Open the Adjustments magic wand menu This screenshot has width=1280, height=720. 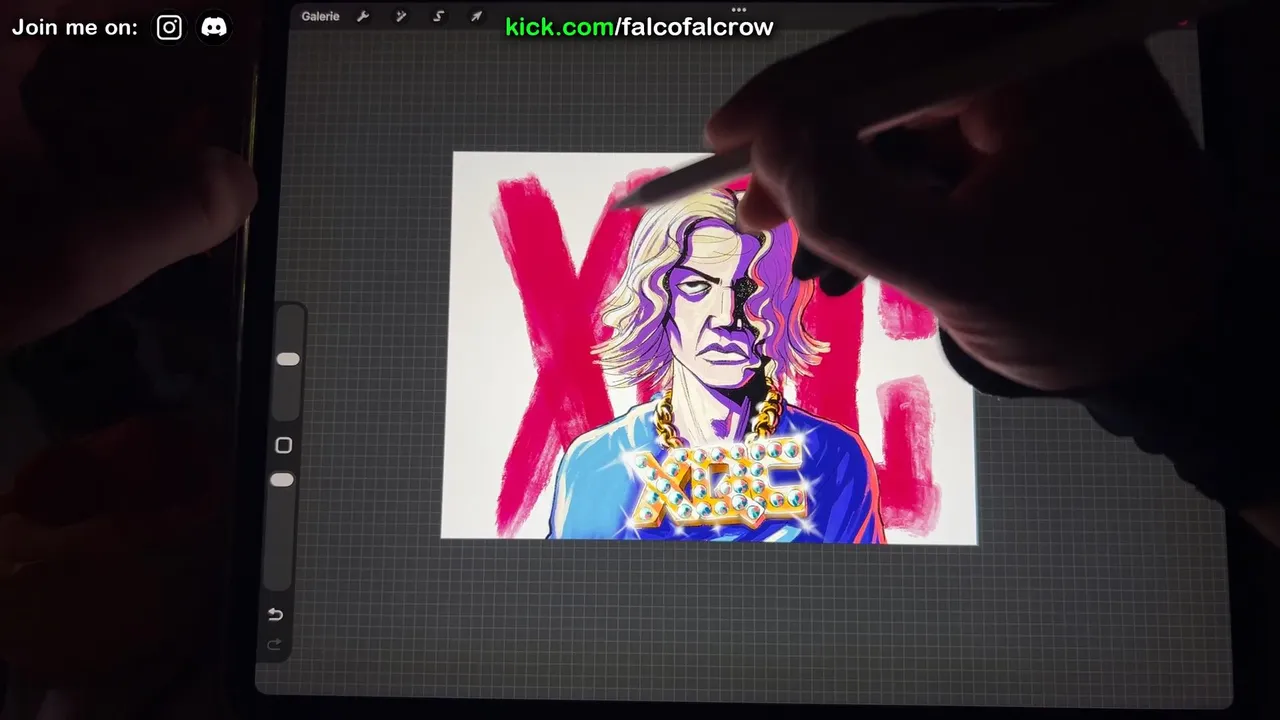click(x=401, y=16)
